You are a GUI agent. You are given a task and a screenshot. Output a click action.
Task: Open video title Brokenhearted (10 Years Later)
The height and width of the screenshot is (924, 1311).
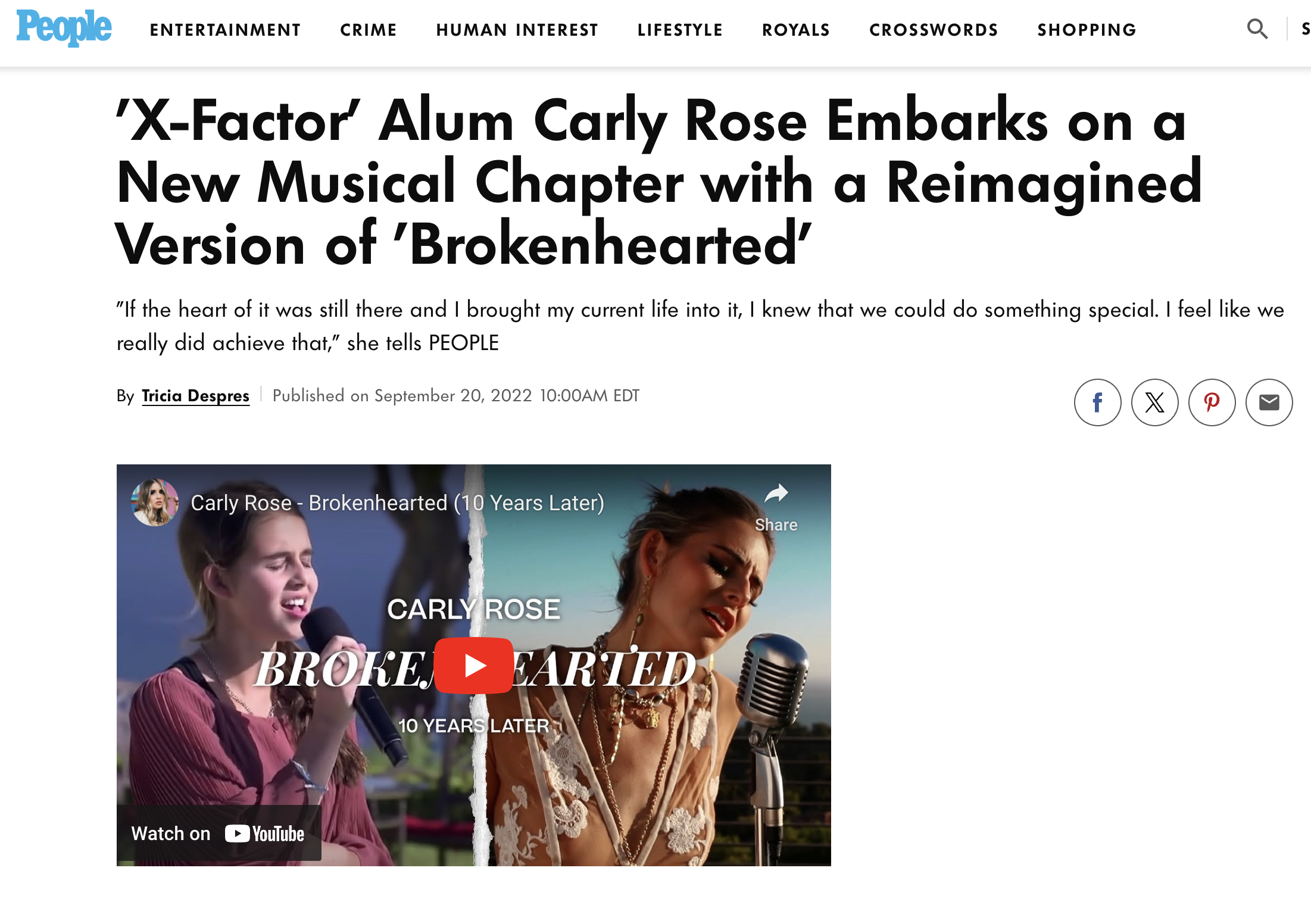tap(397, 503)
